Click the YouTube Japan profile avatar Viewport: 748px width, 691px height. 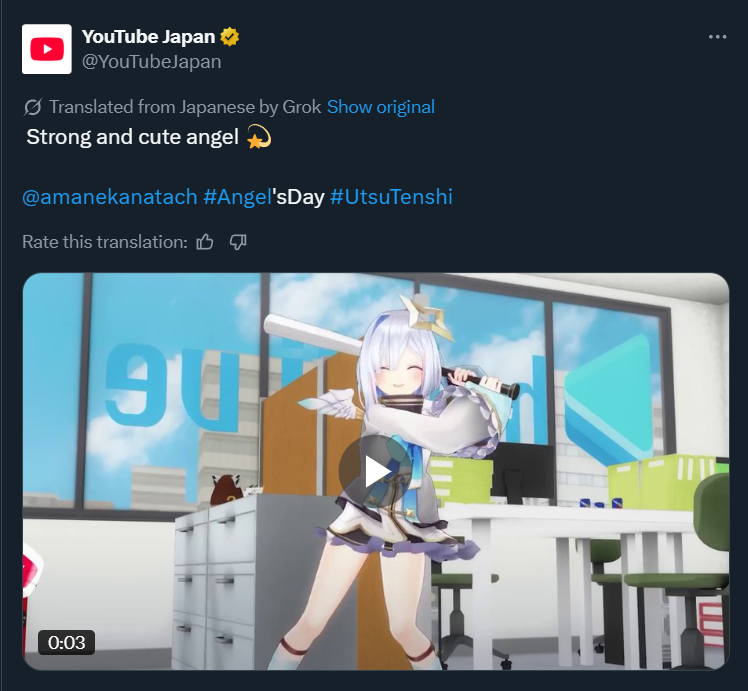tap(47, 49)
